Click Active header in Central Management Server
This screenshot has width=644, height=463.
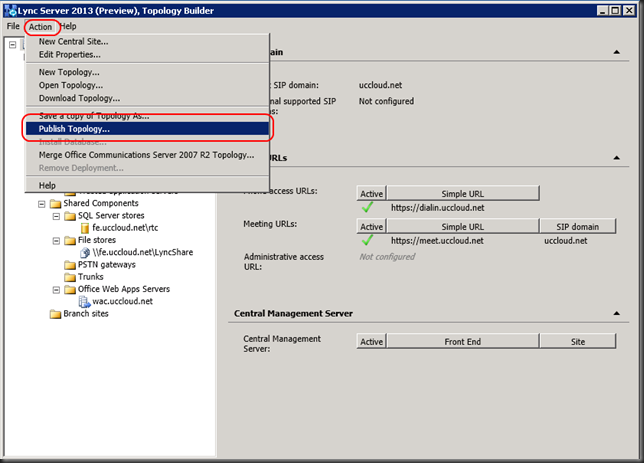point(372,341)
